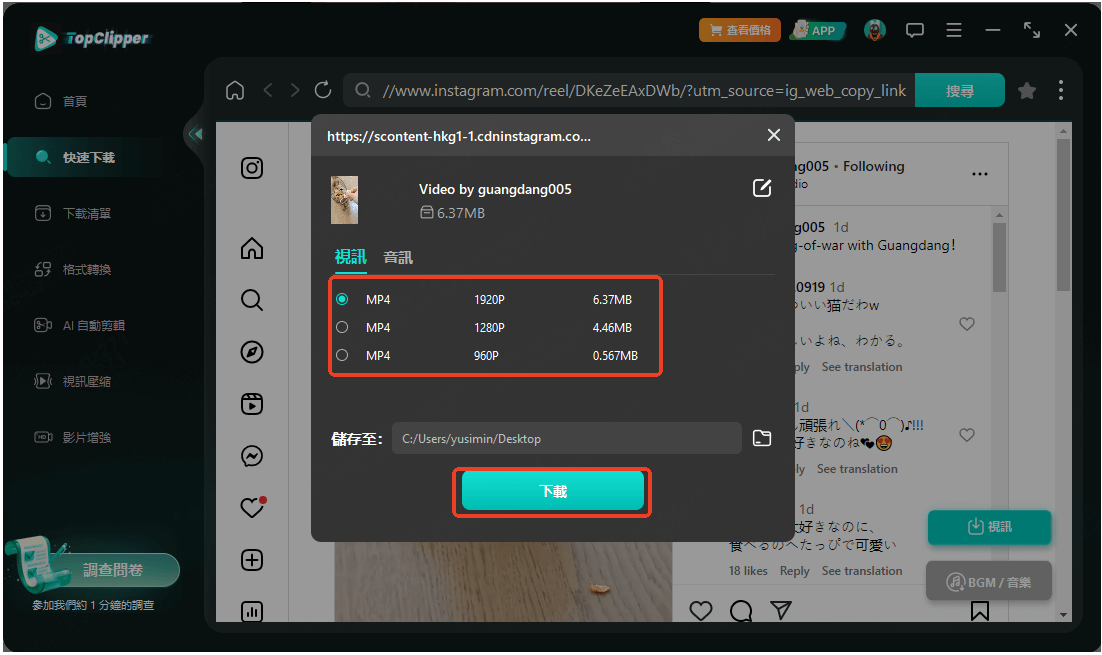Go back with the left arrow

(268, 90)
